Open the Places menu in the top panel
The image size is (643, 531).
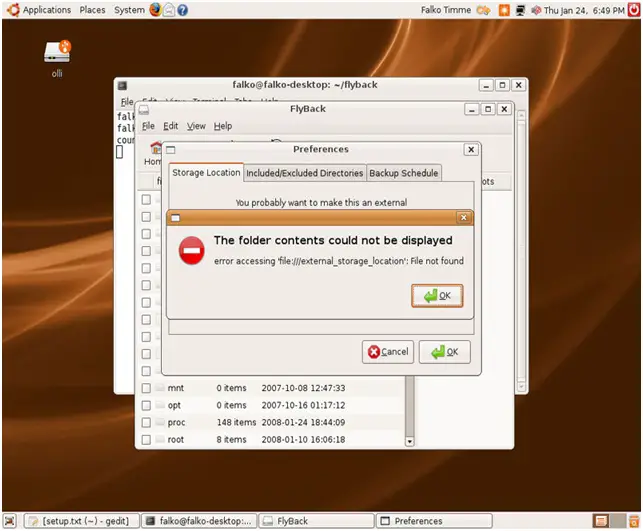click(x=92, y=10)
